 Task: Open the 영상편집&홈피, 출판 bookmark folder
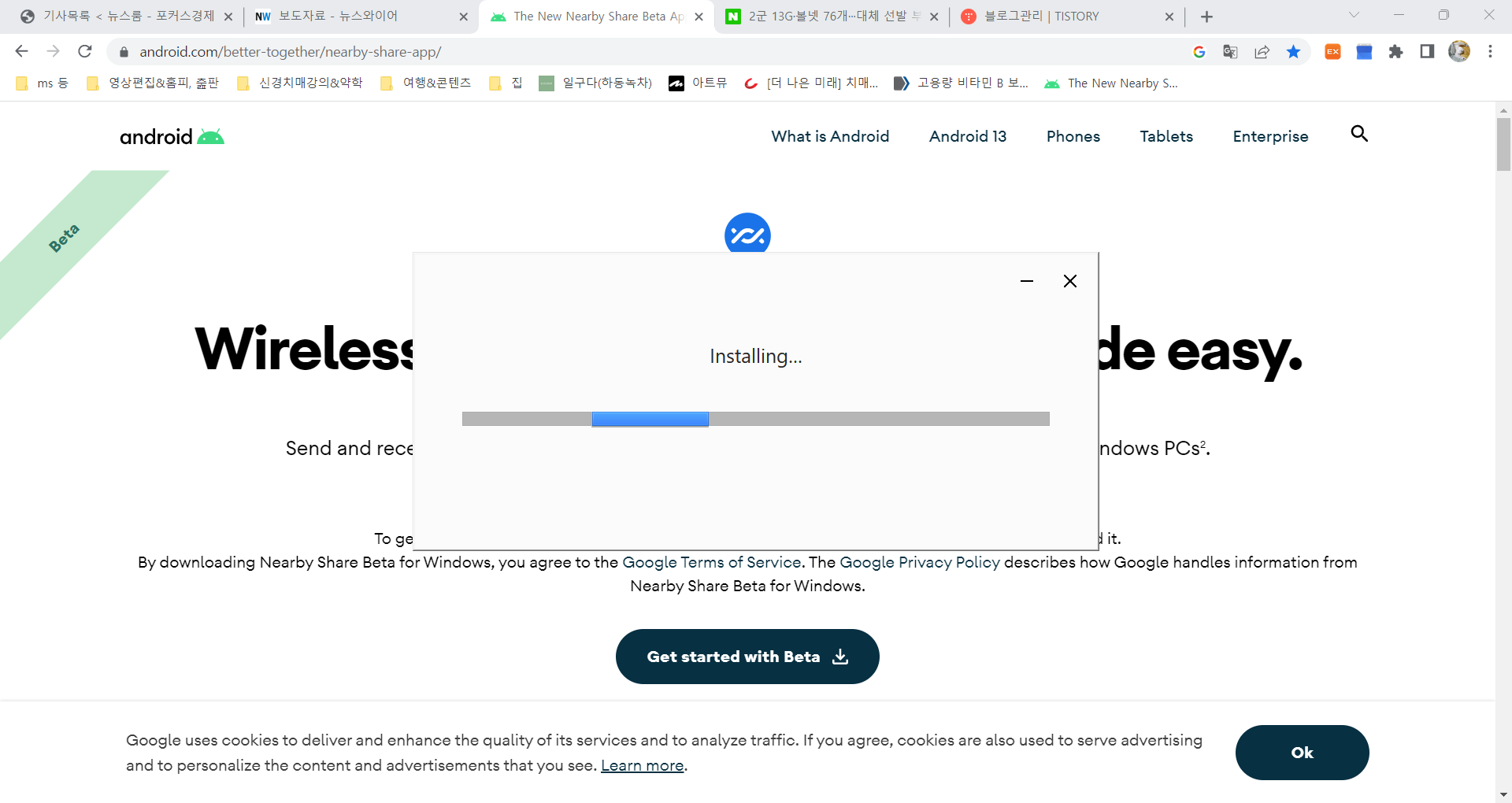[153, 83]
